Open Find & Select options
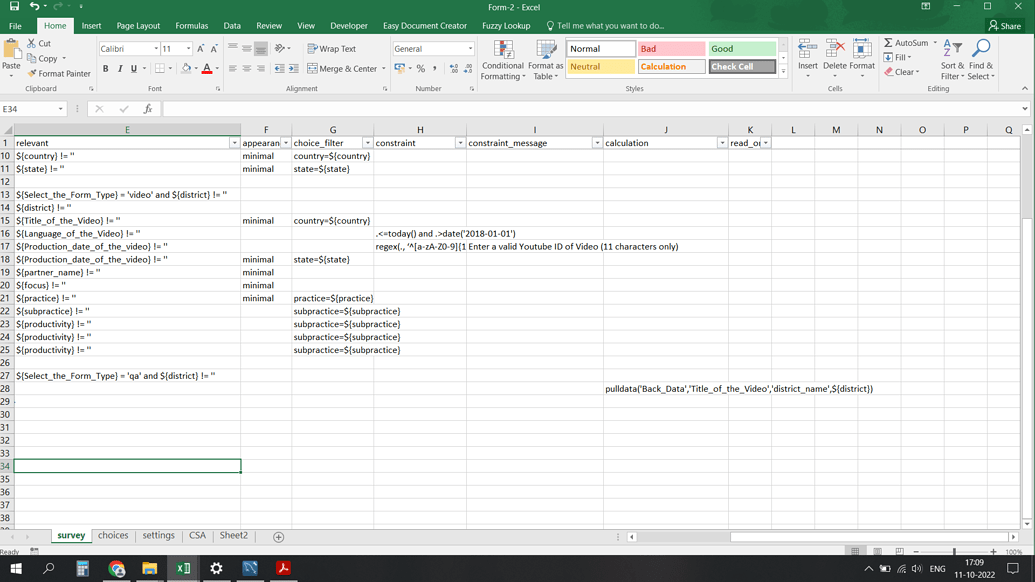 coord(983,60)
